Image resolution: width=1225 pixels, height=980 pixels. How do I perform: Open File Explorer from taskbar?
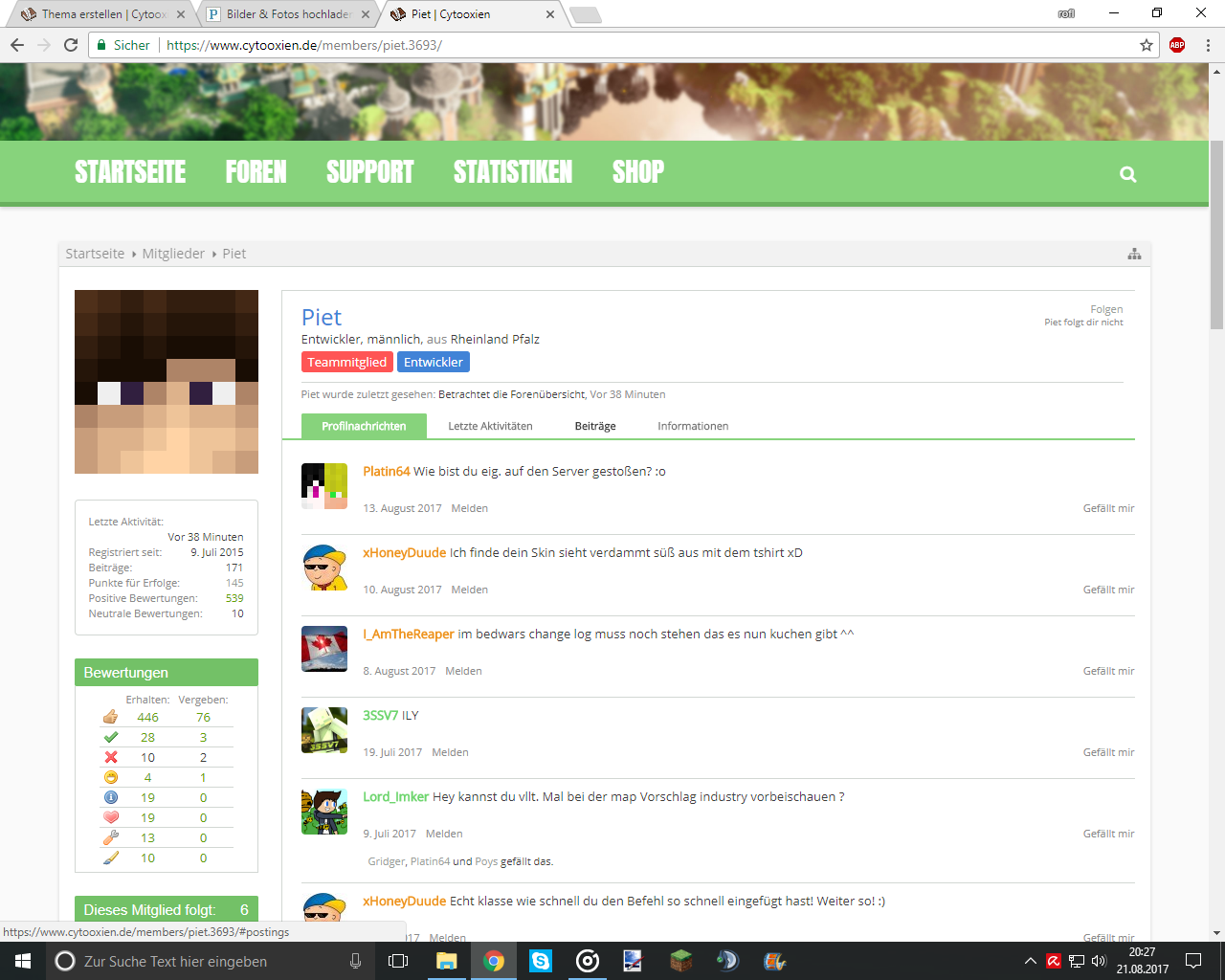pyautogui.click(x=447, y=961)
